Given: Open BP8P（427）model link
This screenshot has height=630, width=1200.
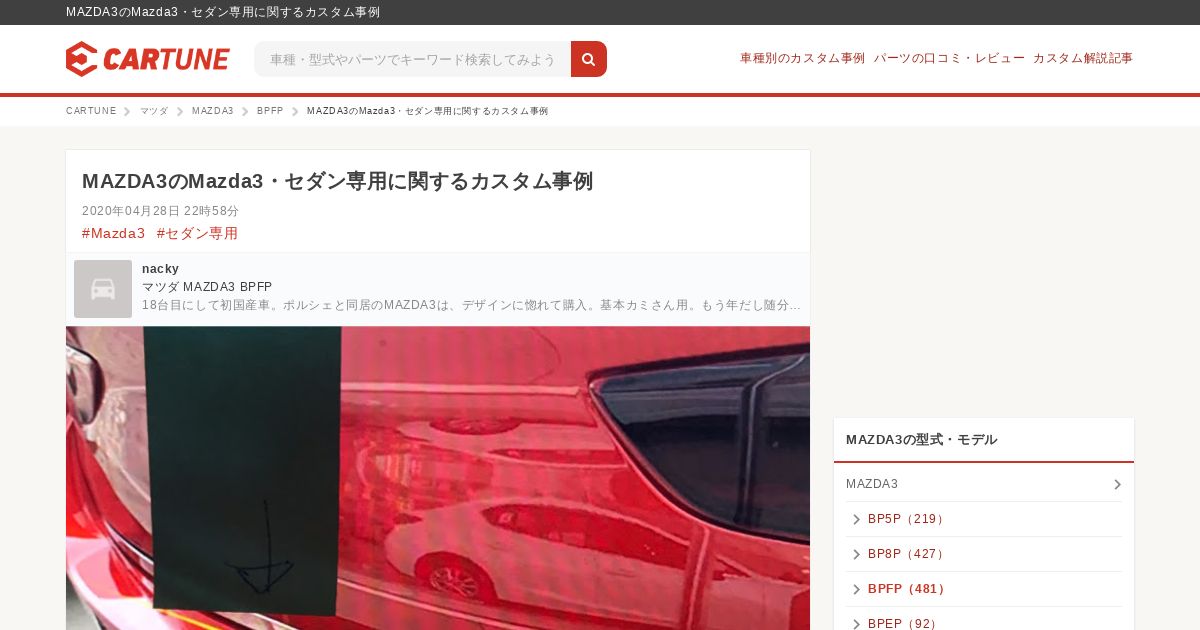Looking at the screenshot, I should click(x=907, y=554).
